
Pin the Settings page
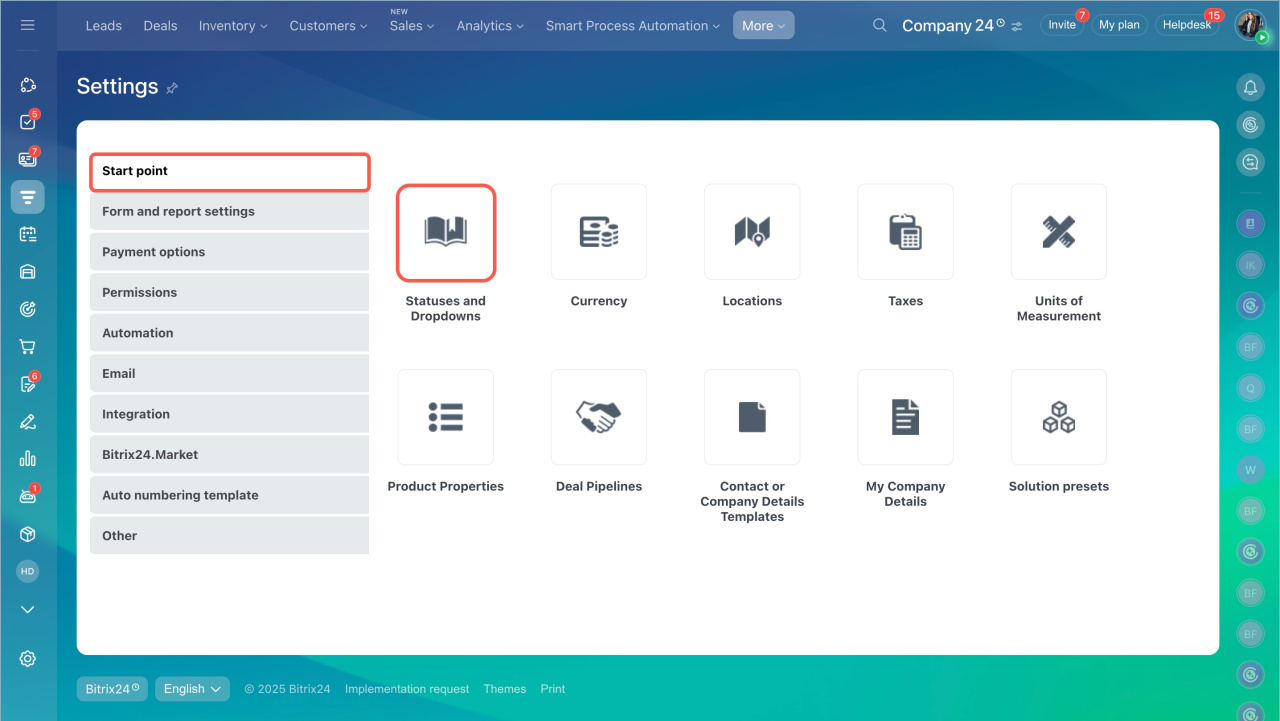[x=172, y=88]
